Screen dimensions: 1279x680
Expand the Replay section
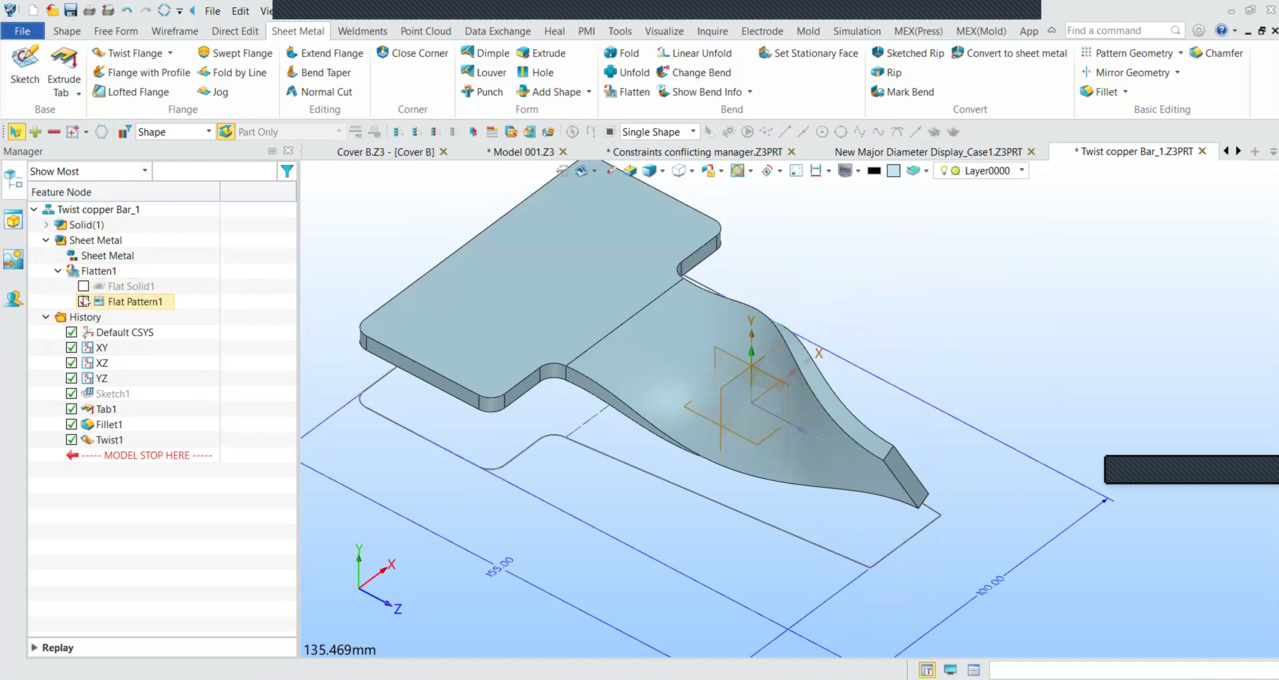point(35,648)
